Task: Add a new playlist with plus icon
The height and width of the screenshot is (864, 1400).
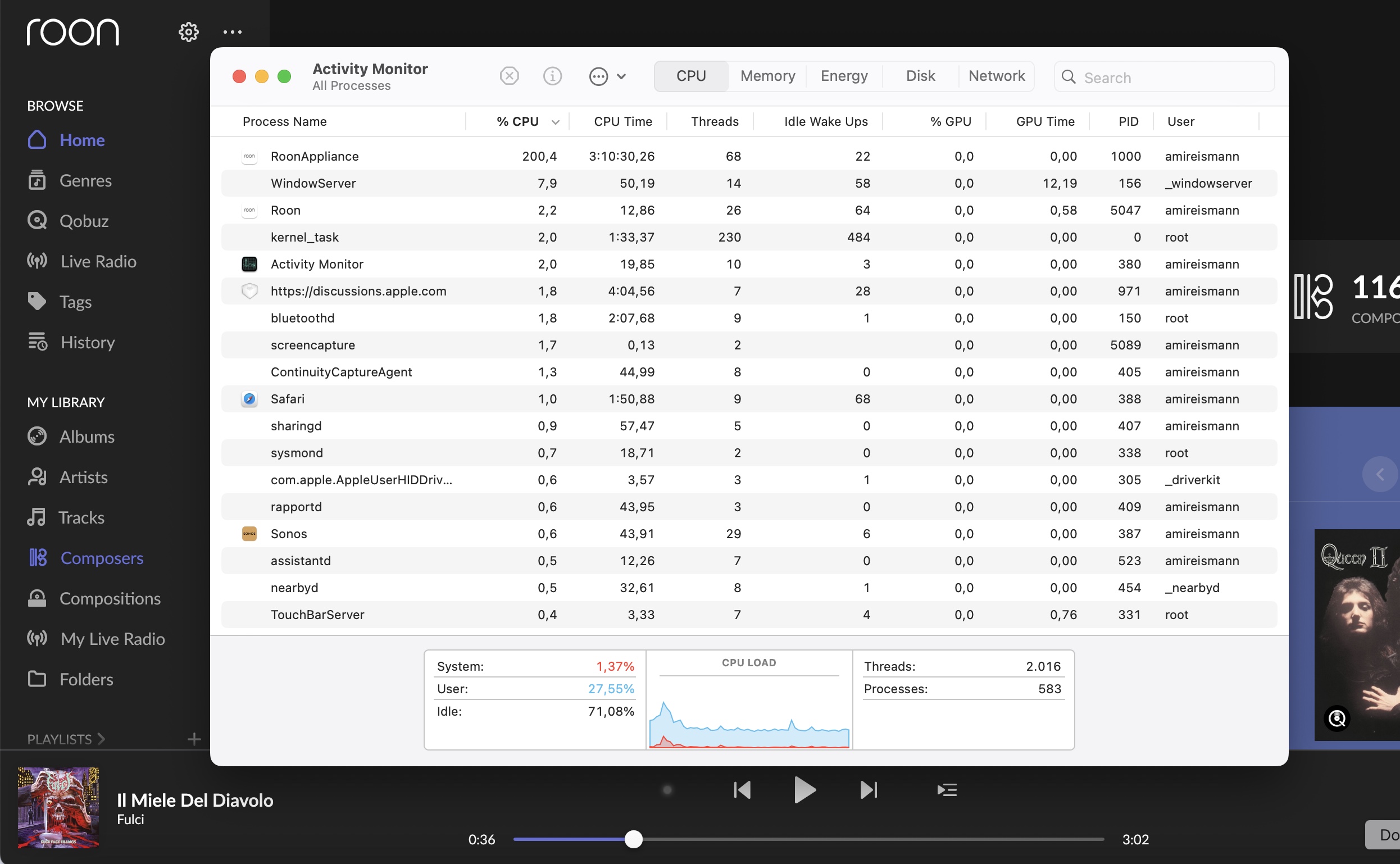Action: click(194, 739)
